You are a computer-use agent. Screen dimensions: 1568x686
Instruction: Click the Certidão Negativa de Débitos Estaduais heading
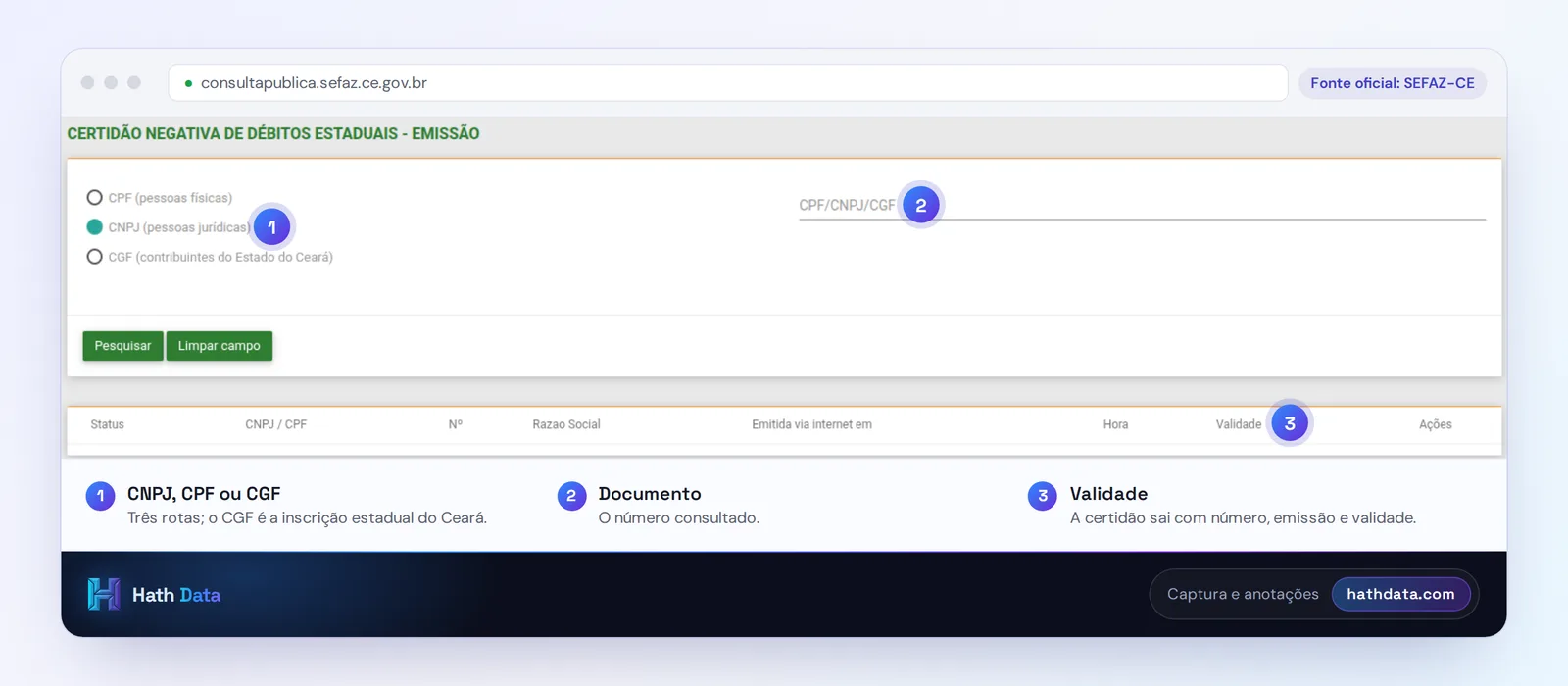[x=273, y=133]
